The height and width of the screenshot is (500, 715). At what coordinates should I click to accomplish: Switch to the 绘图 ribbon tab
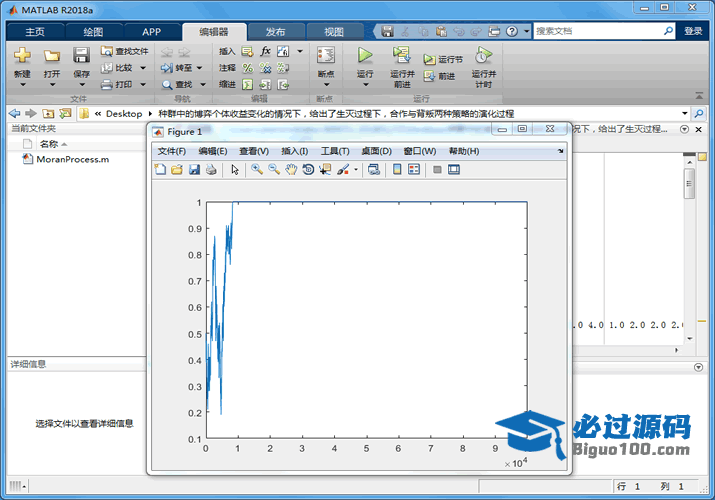click(x=93, y=32)
